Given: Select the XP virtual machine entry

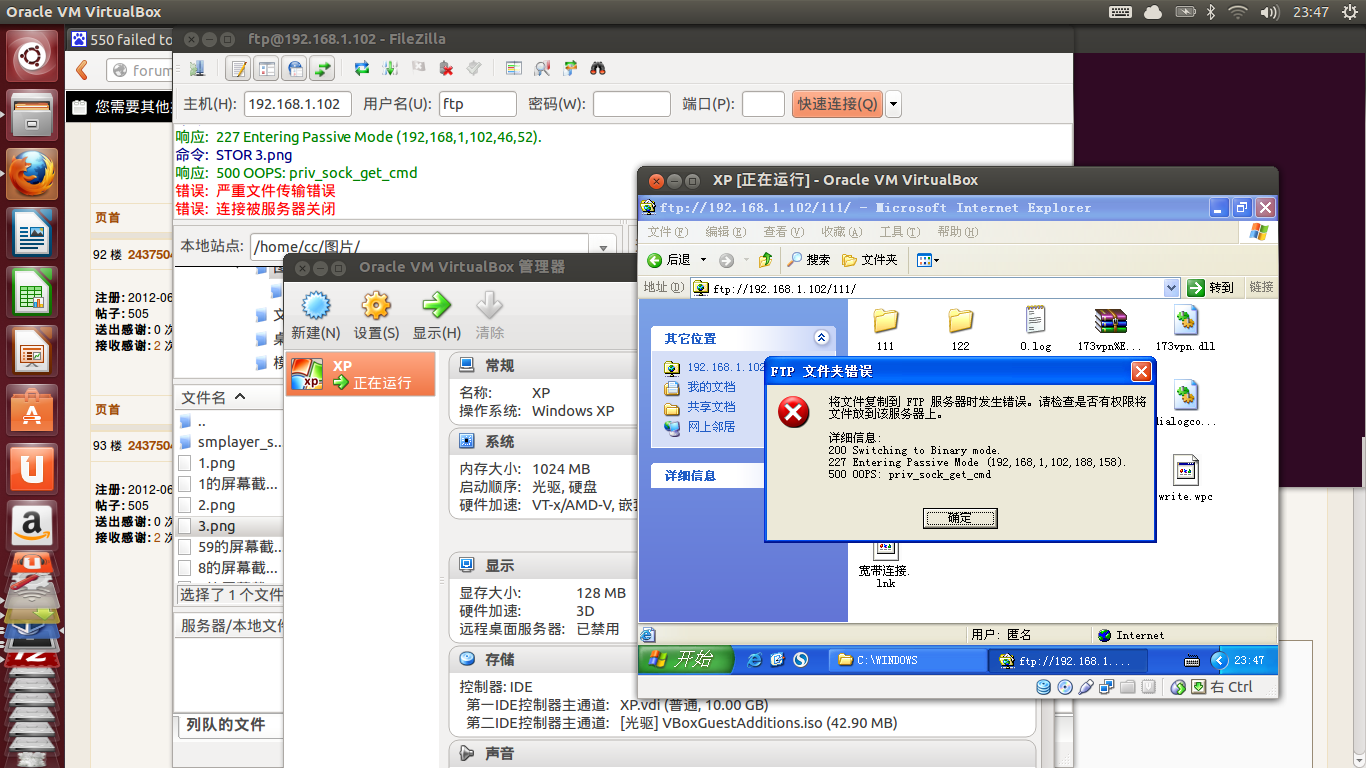Looking at the screenshot, I should click(361, 374).
